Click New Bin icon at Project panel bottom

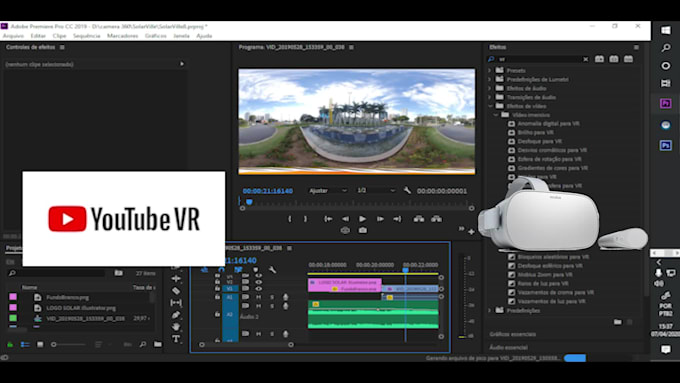[157, 344]
